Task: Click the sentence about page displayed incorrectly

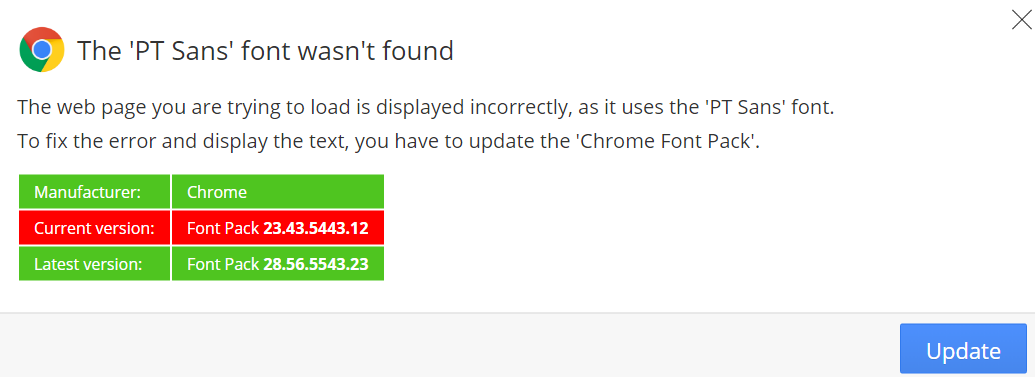Action: click(x=426, y=107)
